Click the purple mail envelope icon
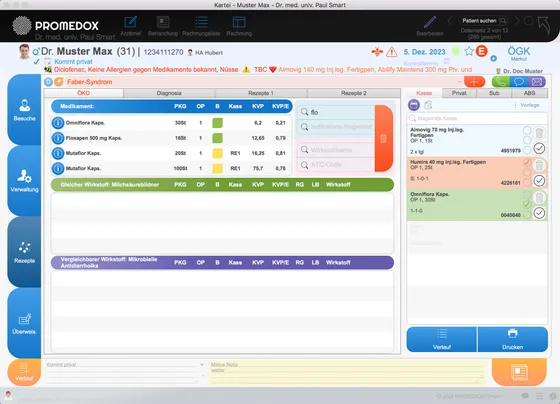560x404 pixels. click(537, 82)
